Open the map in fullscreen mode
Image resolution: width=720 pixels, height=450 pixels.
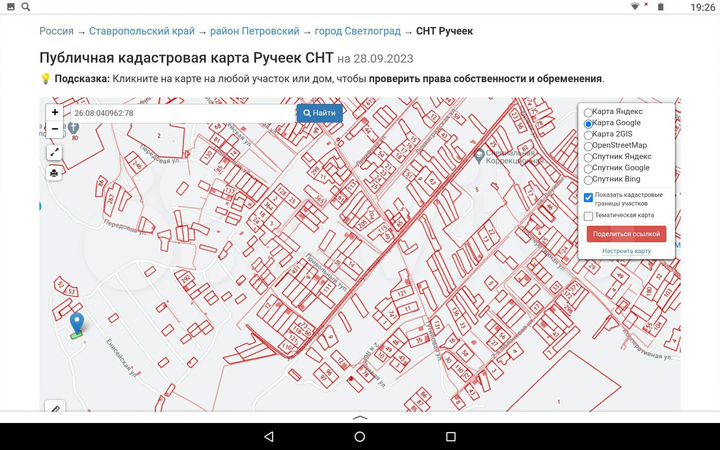tap(54, 152)
